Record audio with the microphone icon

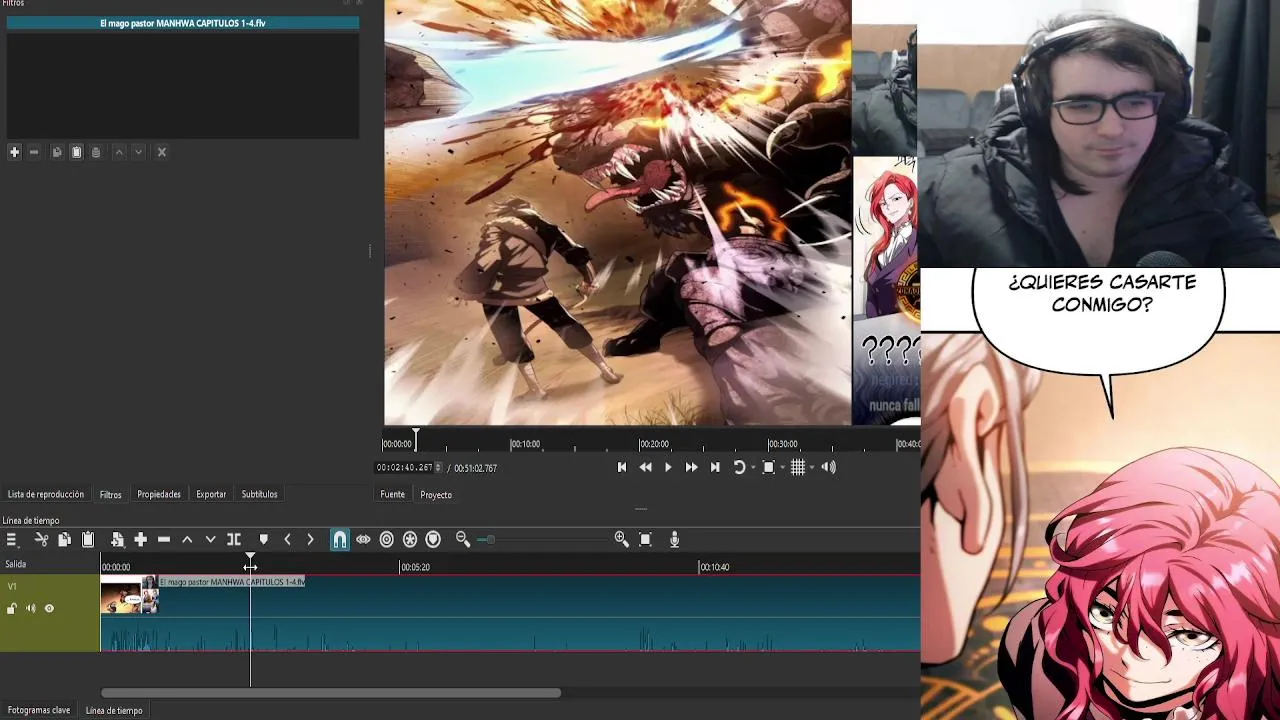tap(675, 540)
